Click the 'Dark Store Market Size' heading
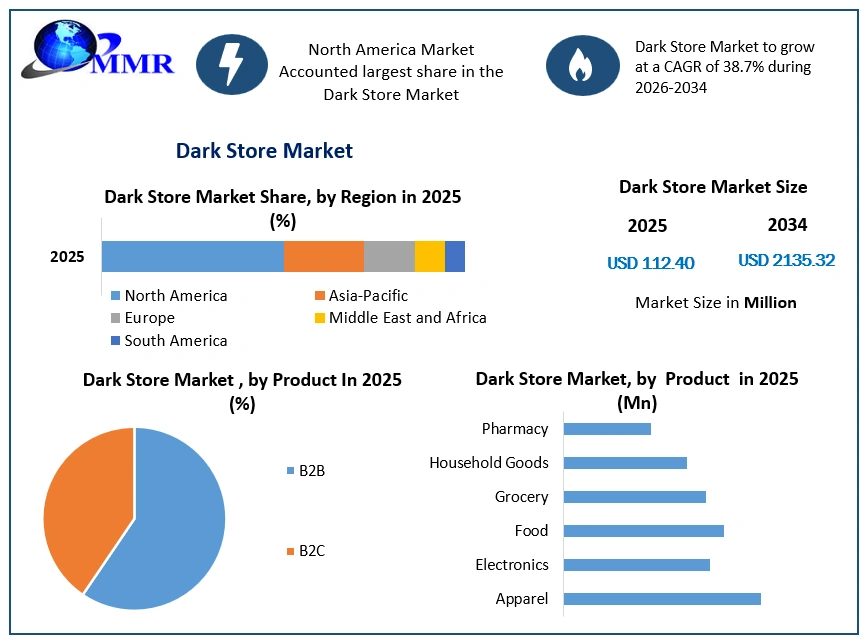 point(713,187)
